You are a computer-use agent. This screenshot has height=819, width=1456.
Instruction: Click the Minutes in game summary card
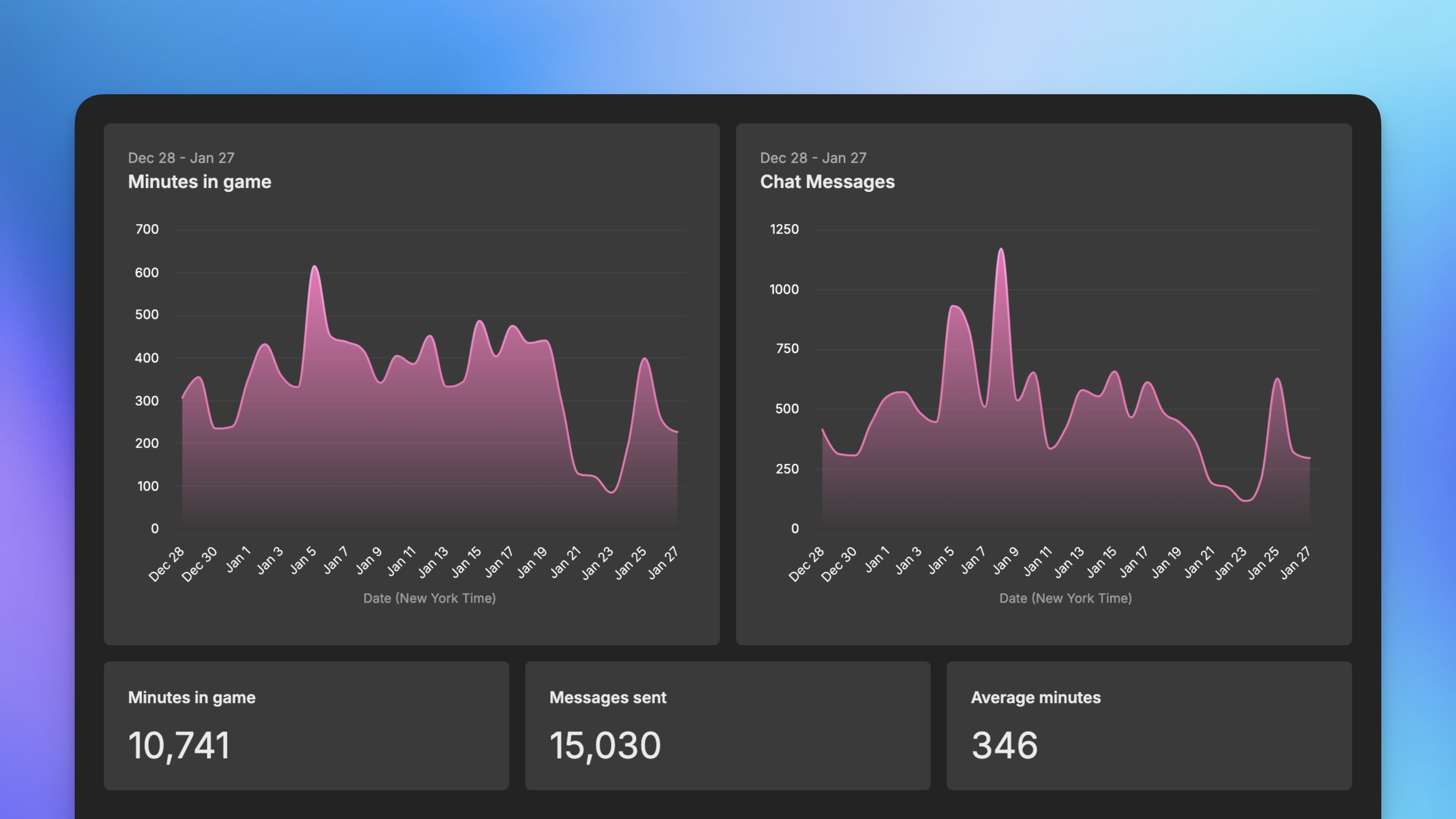point(308,726)
